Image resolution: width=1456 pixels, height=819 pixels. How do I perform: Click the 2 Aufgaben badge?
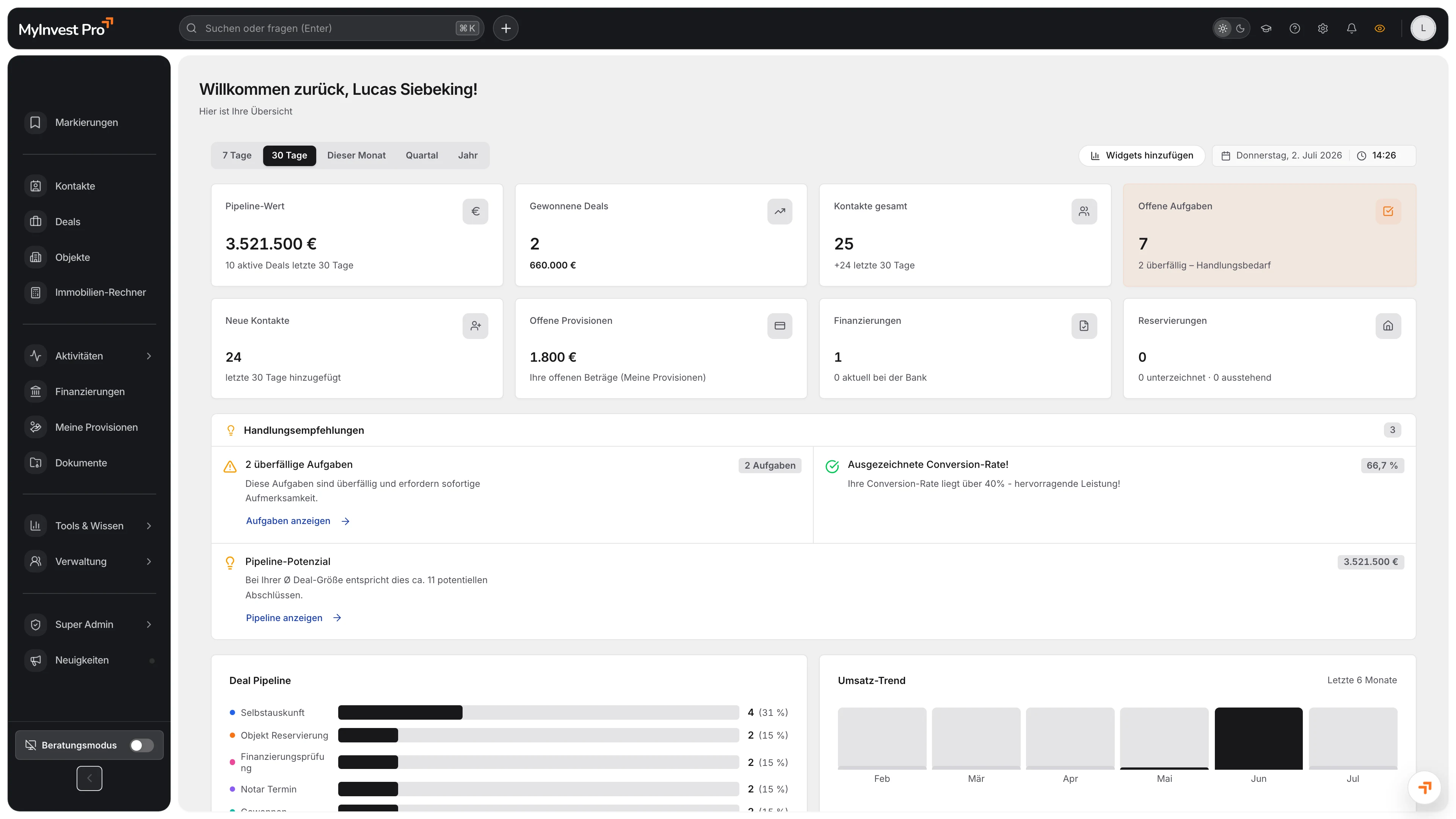769,466
